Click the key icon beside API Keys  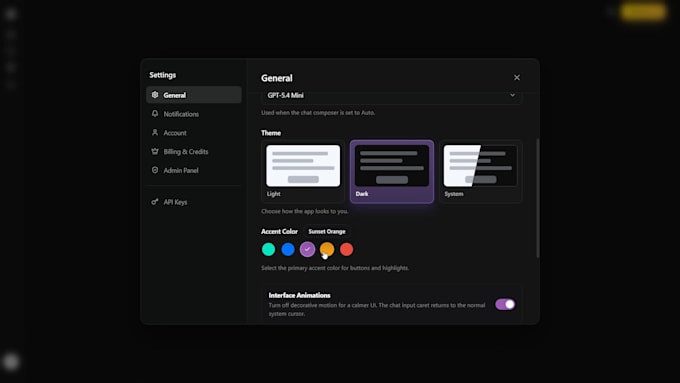click(155, 202)
